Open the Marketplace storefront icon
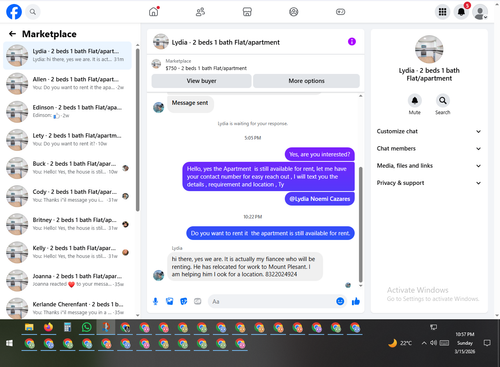This screenshot has height=367, width=500. (x=247, y=12)
